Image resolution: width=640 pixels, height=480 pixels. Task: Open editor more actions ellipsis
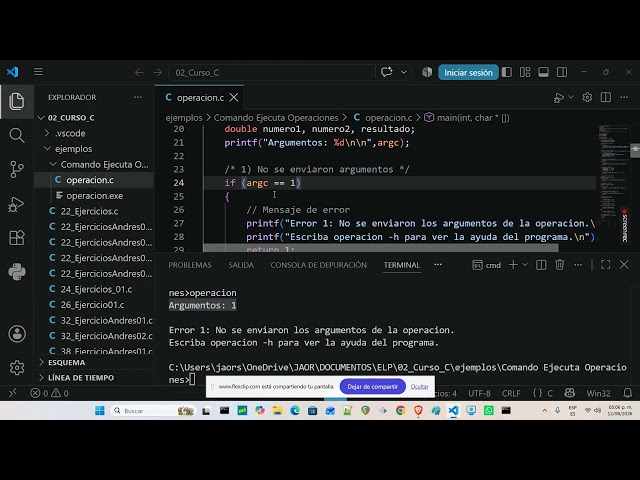click(x=624, y=97)
